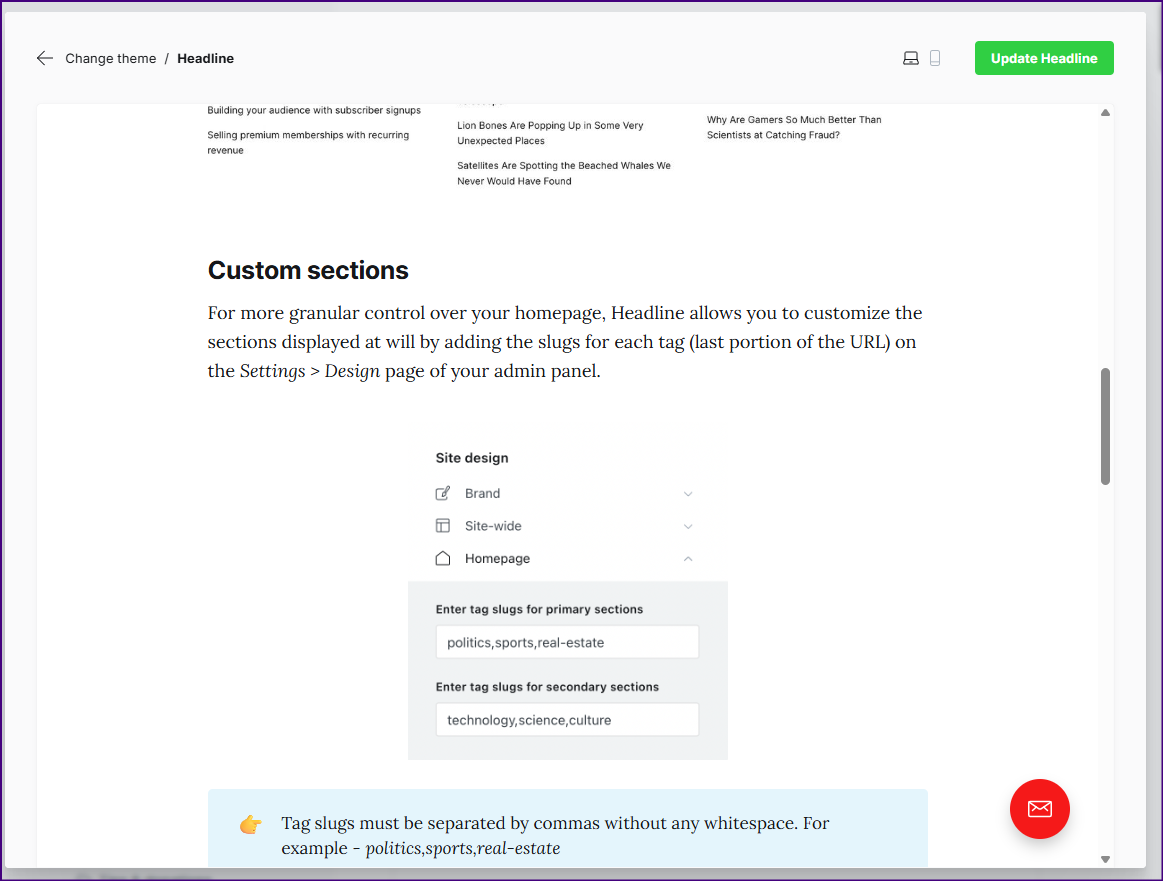Click the preview scrollbar thumb
This screenshot has width=1163, height=881.
(1105, 426)
